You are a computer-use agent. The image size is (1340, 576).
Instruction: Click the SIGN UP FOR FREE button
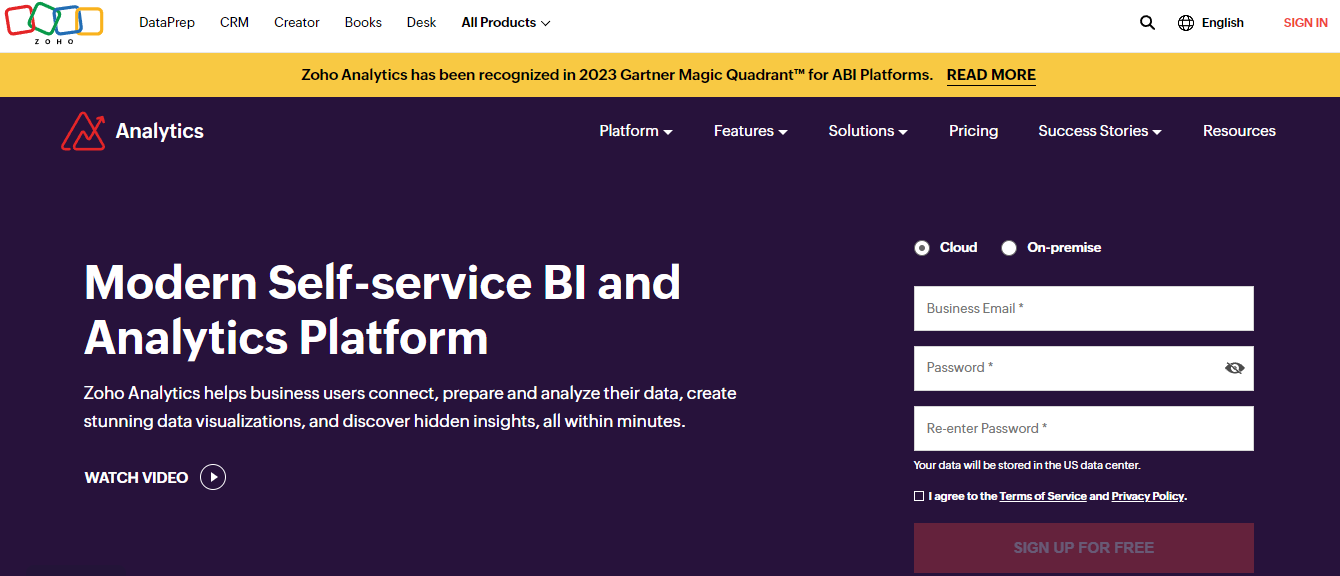tap(1083, 547)
